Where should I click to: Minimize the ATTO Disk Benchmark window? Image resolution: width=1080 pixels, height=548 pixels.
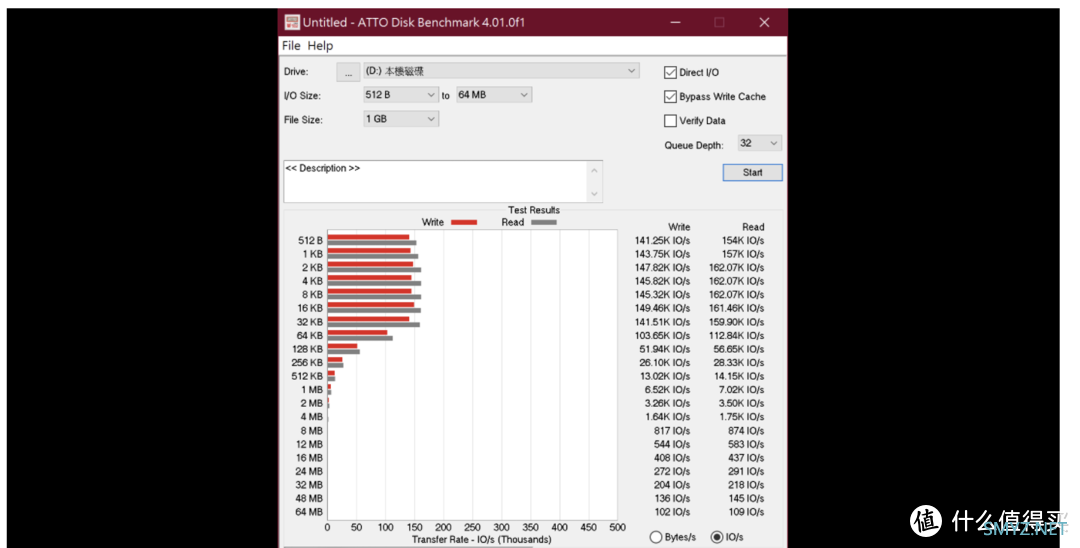[675, 23]
